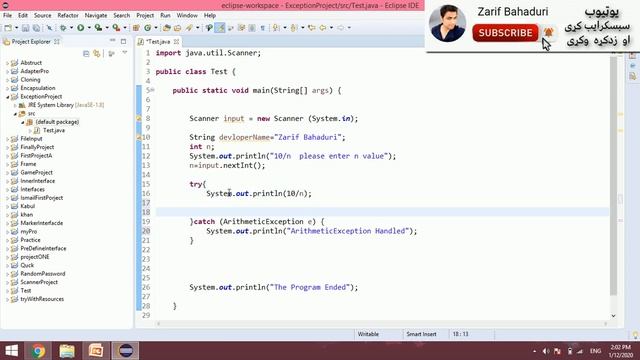Click the New file wizard icon
Viewport: 640px width, 360px height.
click(x=8, y=28)
